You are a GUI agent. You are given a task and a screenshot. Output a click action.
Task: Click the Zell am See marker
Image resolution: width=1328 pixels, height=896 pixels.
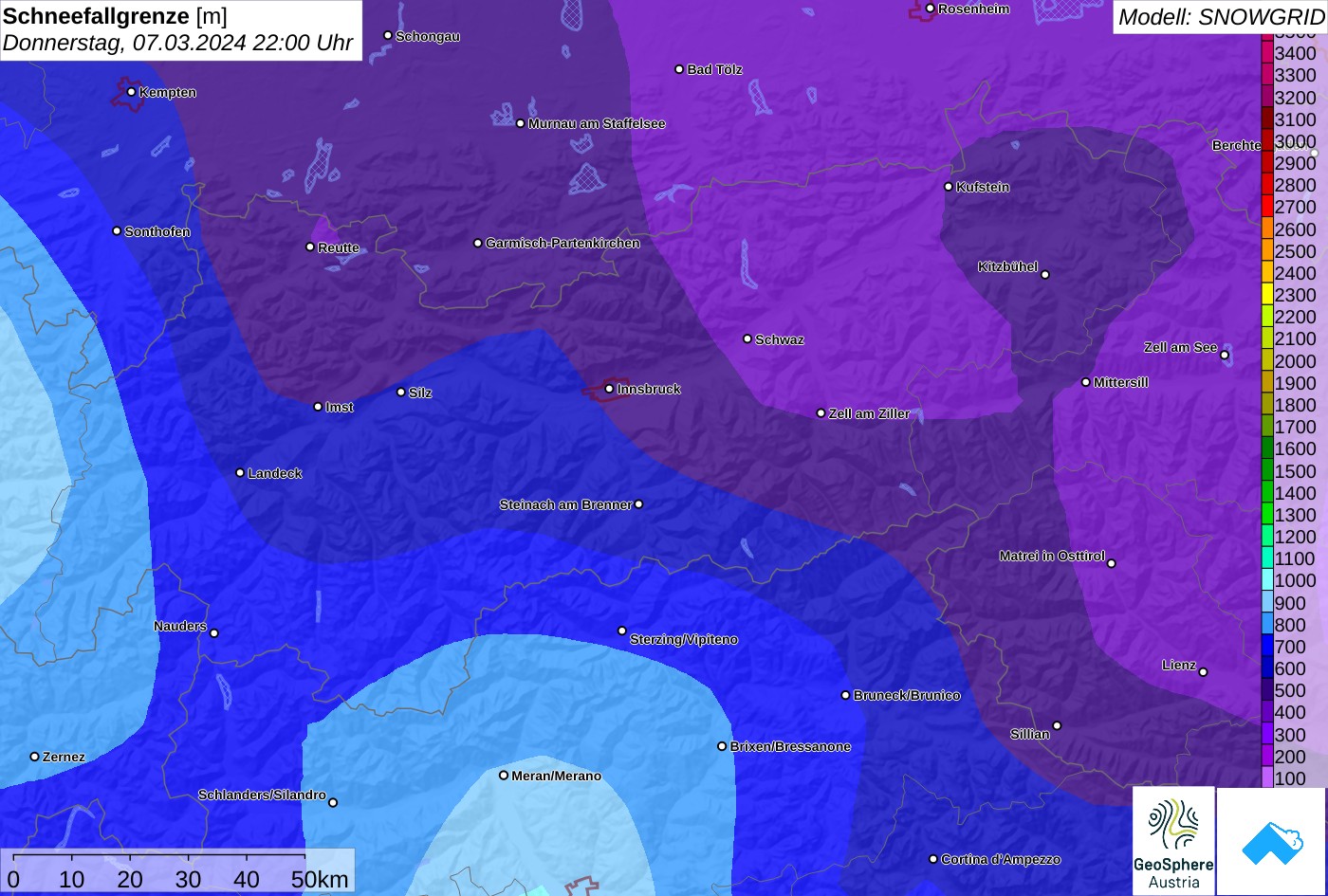pos(1225,356)
